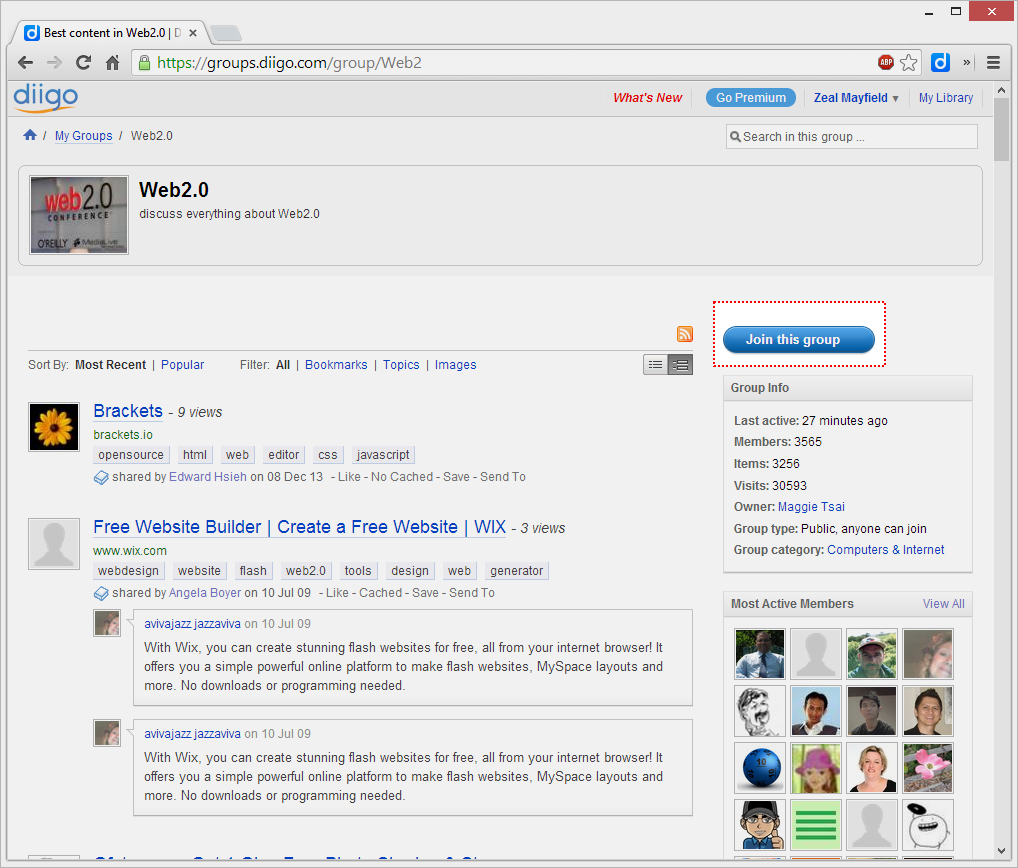Screen dimensions: 1018x868
Task: Open the Brackets bookmark title
Action: [128, 411]
